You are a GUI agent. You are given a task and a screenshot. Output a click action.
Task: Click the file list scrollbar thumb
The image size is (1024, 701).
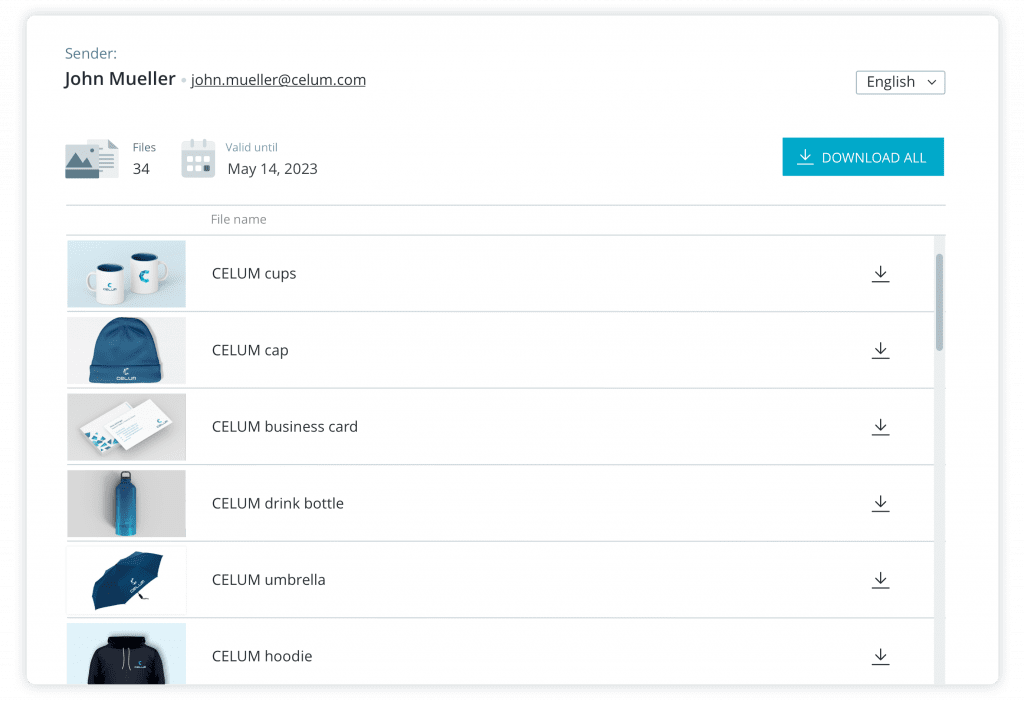[x=939, y=302]
